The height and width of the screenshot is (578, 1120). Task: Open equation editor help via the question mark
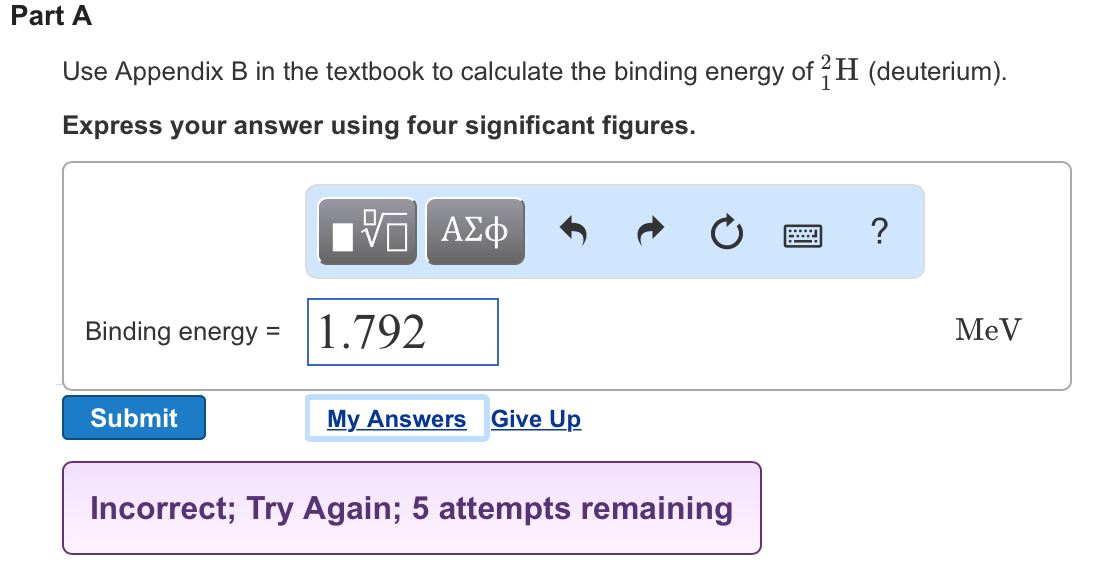(x=879, y=231)
